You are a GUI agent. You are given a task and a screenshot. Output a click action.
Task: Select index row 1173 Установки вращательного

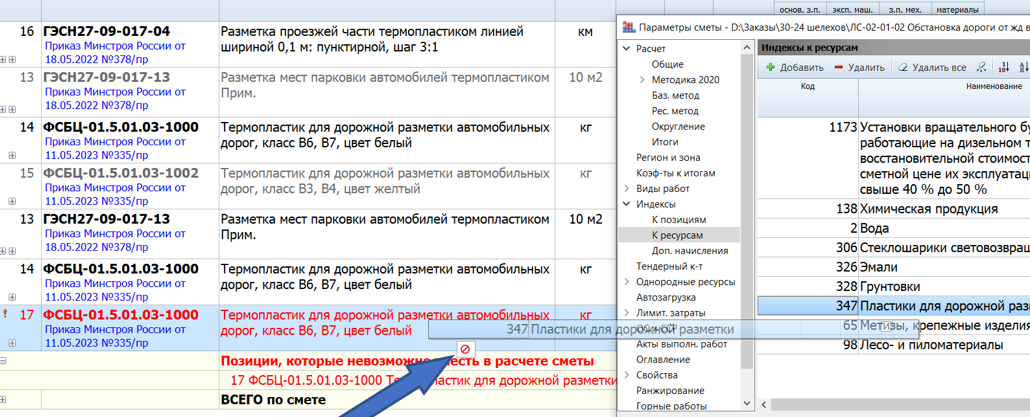point(894,158)
